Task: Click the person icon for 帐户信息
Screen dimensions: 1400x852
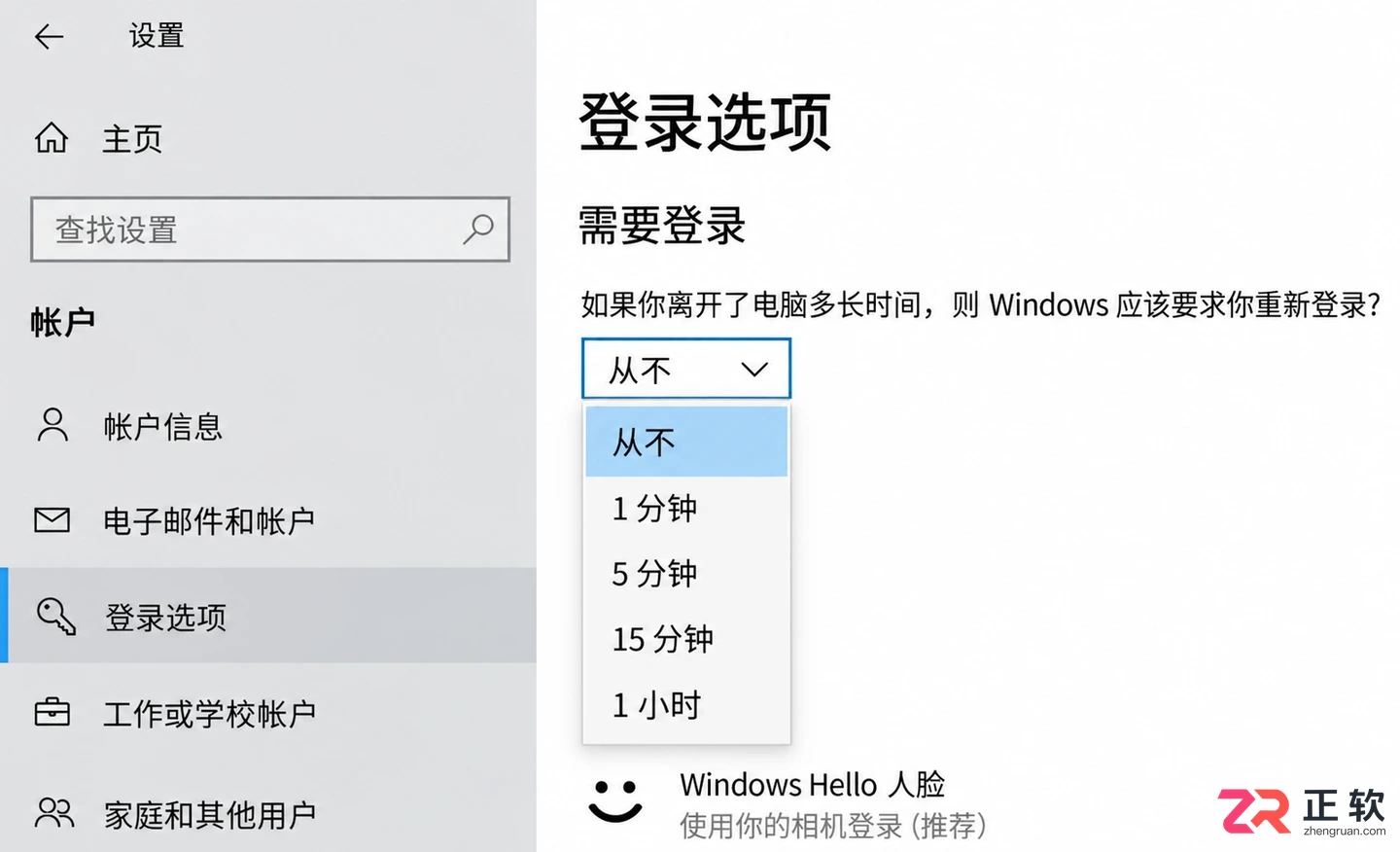Action: 52,425
